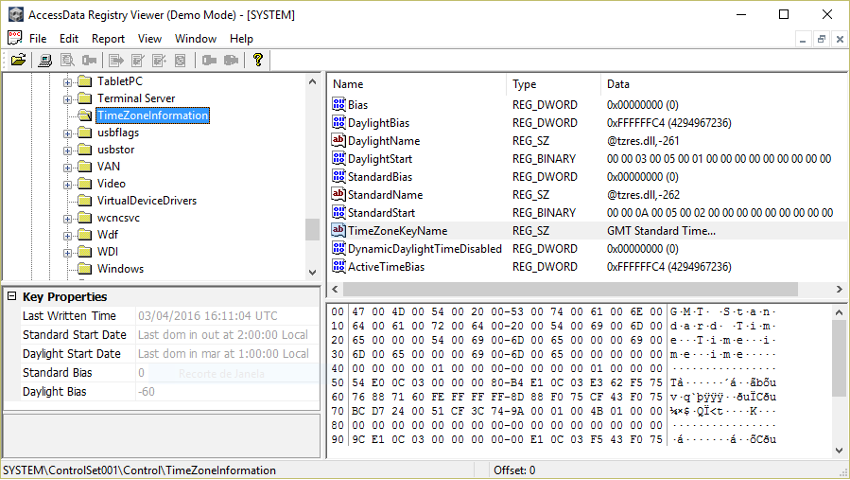The image size is (850, 480).
Task: Click the AccessData icon in title bar
Action: [x=16, y=15]
